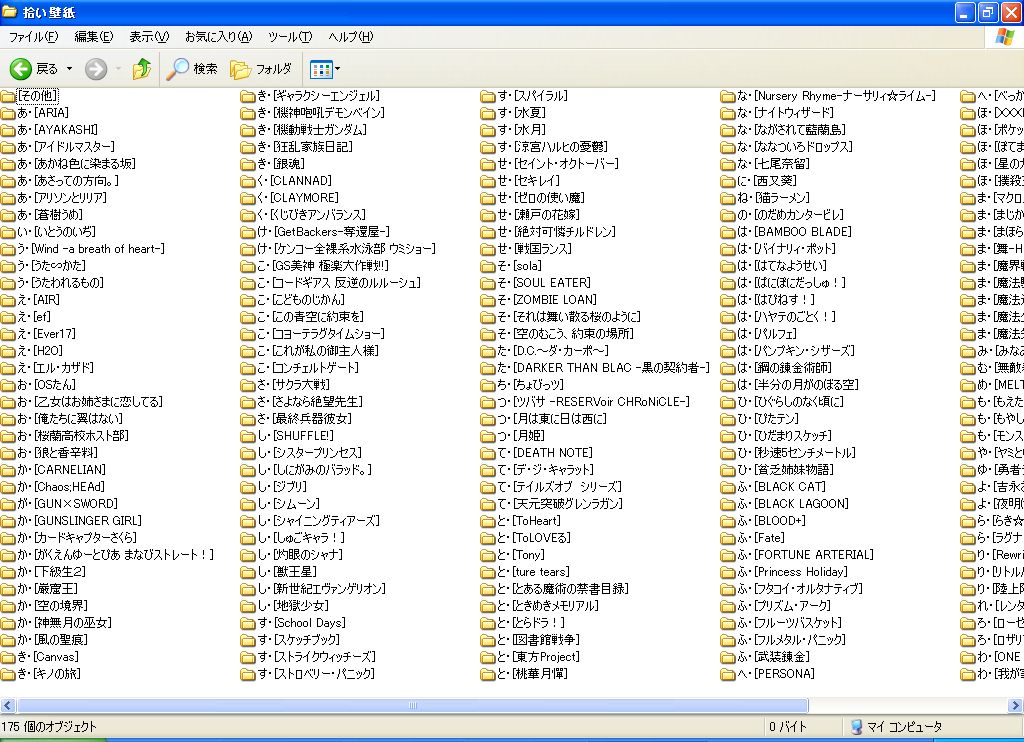
Task: Toggle the フォルダ folders pane button
Action: (261, 69)
